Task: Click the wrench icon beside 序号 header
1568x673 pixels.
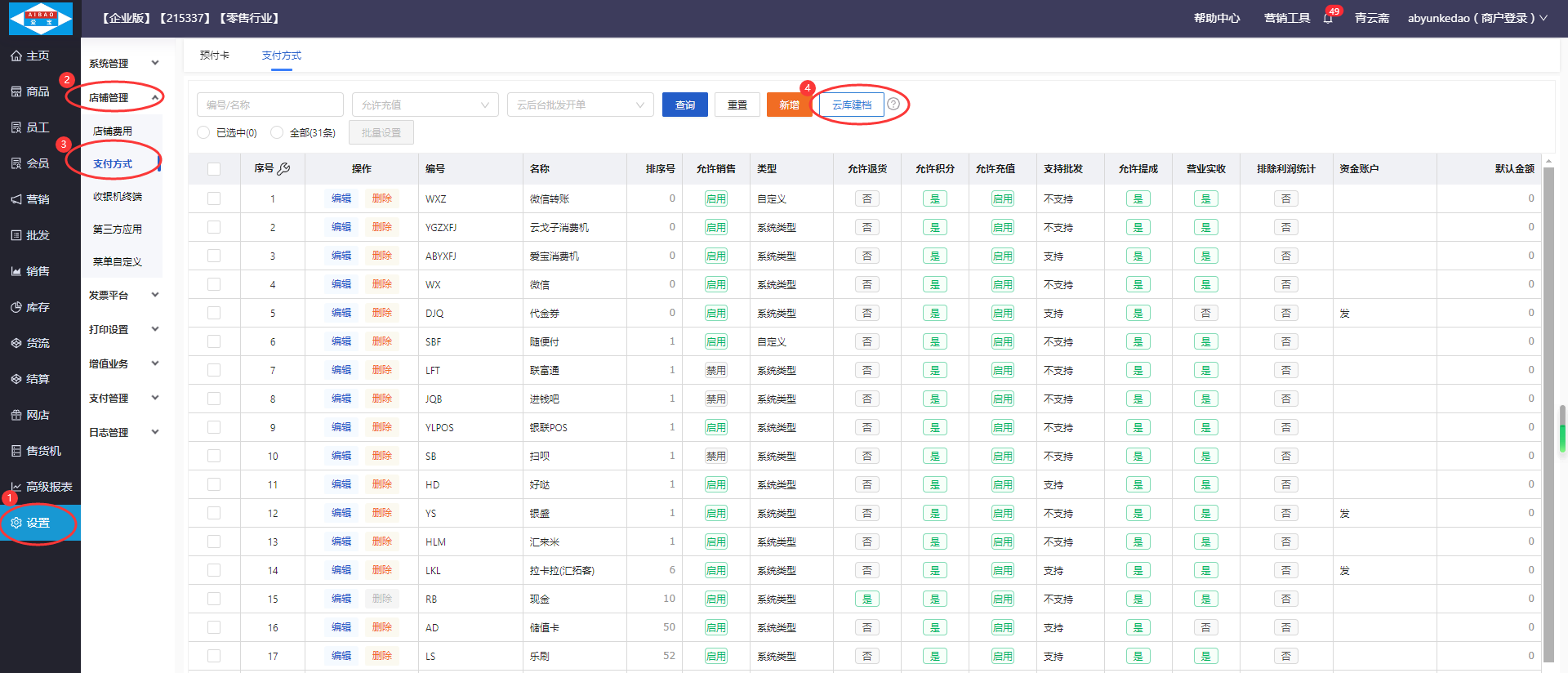Action: click(x=283, y=169)
